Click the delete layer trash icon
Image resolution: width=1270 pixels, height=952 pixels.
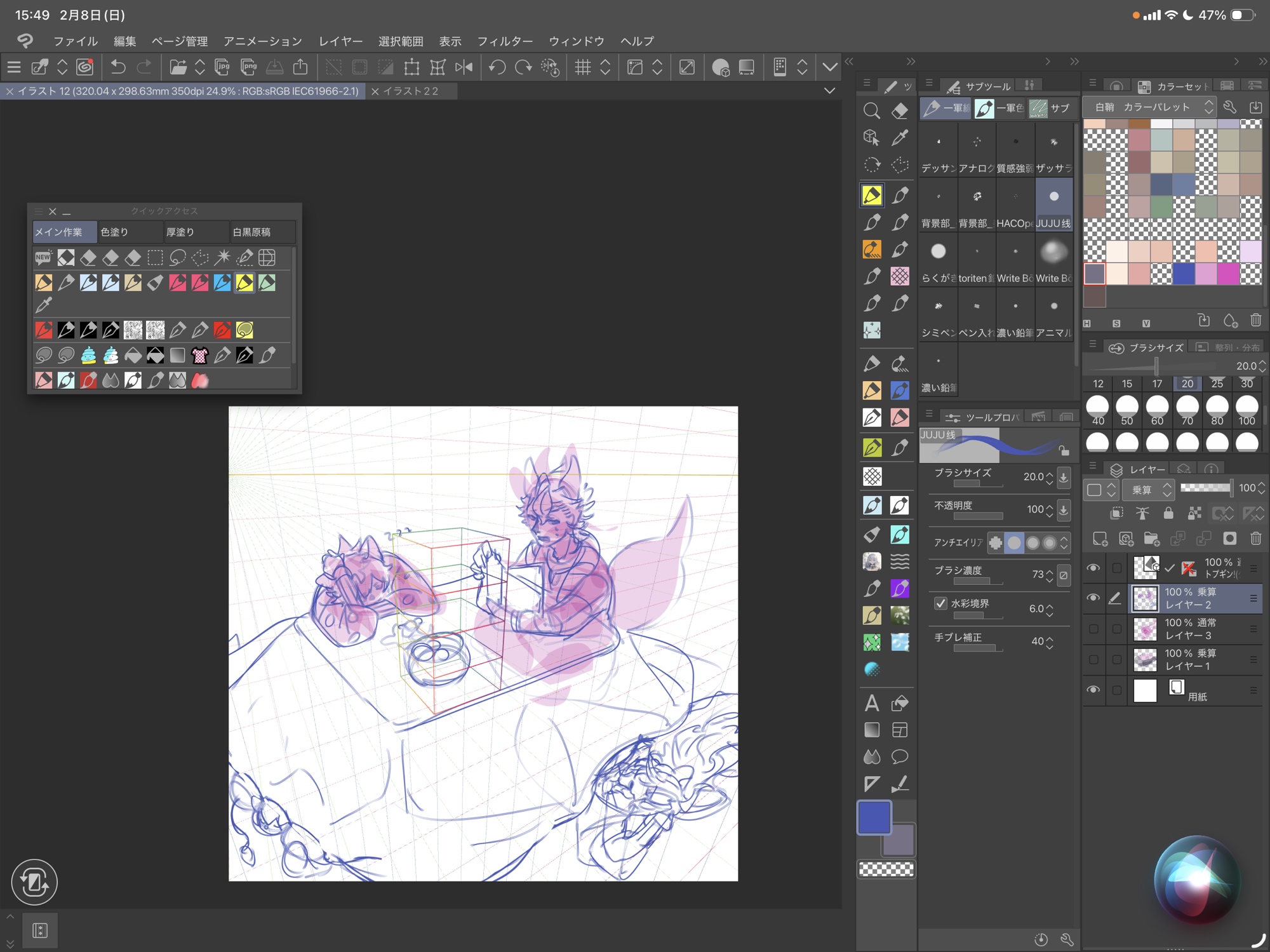click(1255, 539)
